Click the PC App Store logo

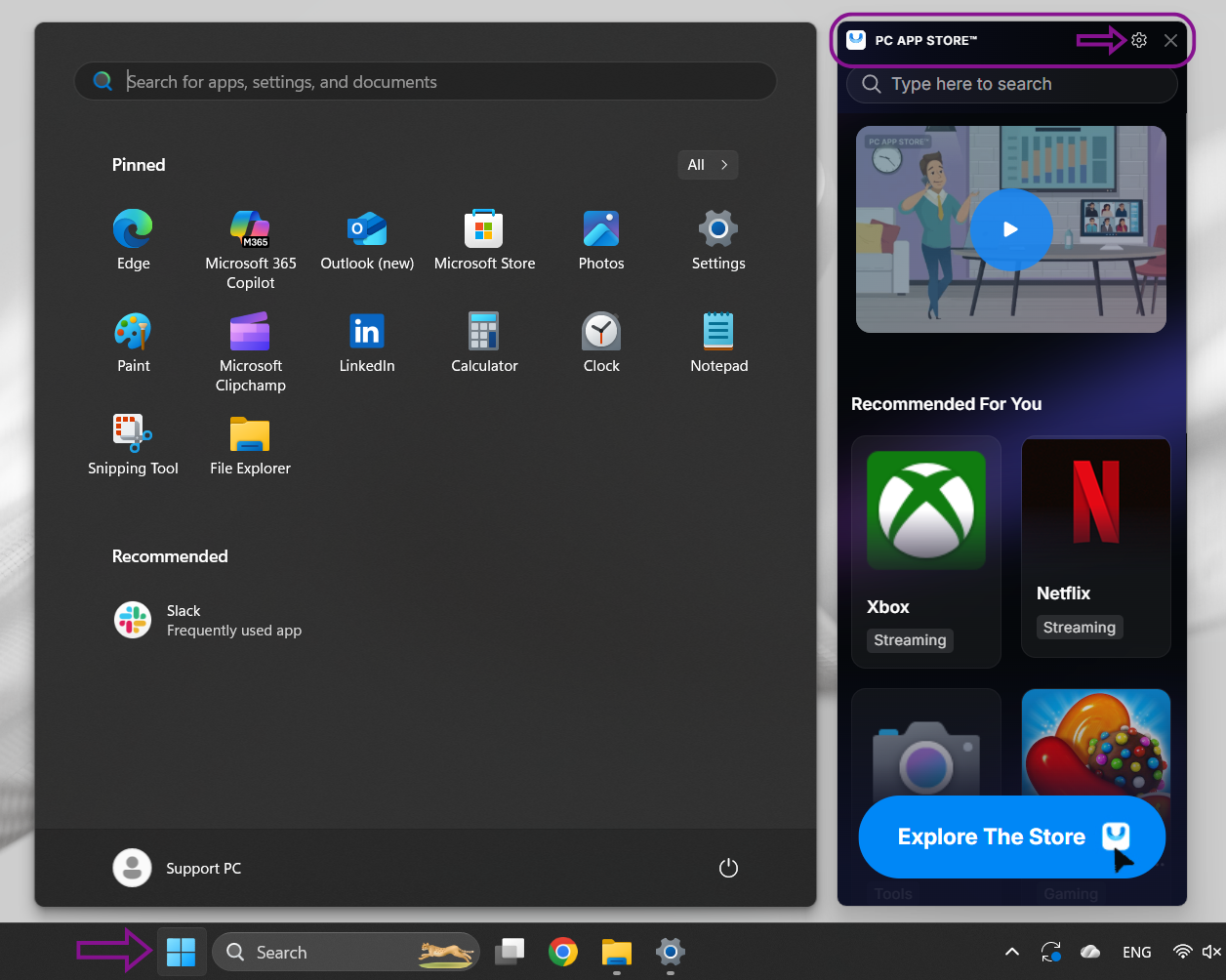[856, 40]
